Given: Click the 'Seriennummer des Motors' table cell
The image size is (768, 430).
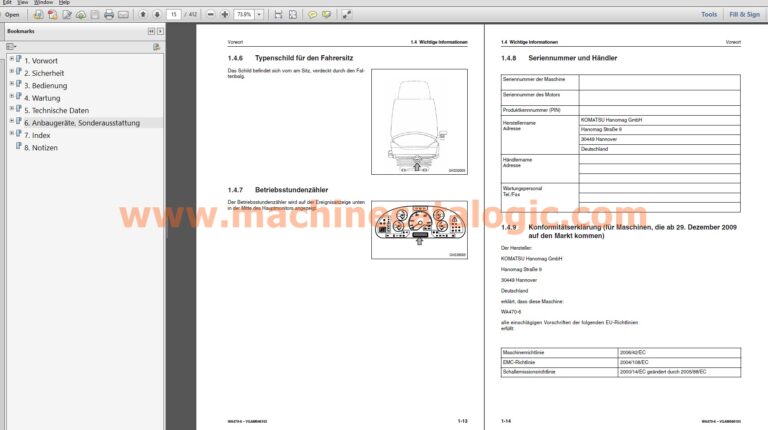Looking at the screenshot, I should point(540,98).
